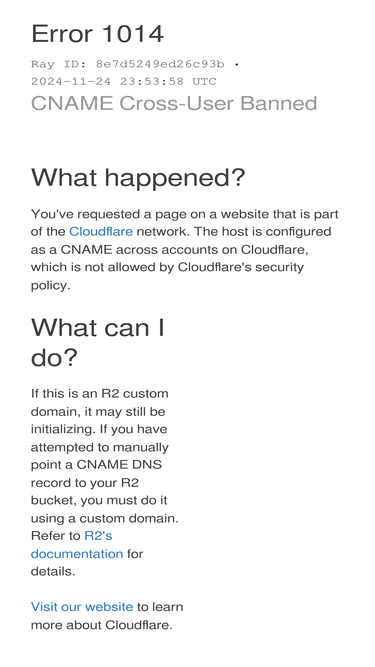Click the word policy. ending first paragraph
Image resolution: width=375 pixels, height=667 pixels.
[50, 285]
